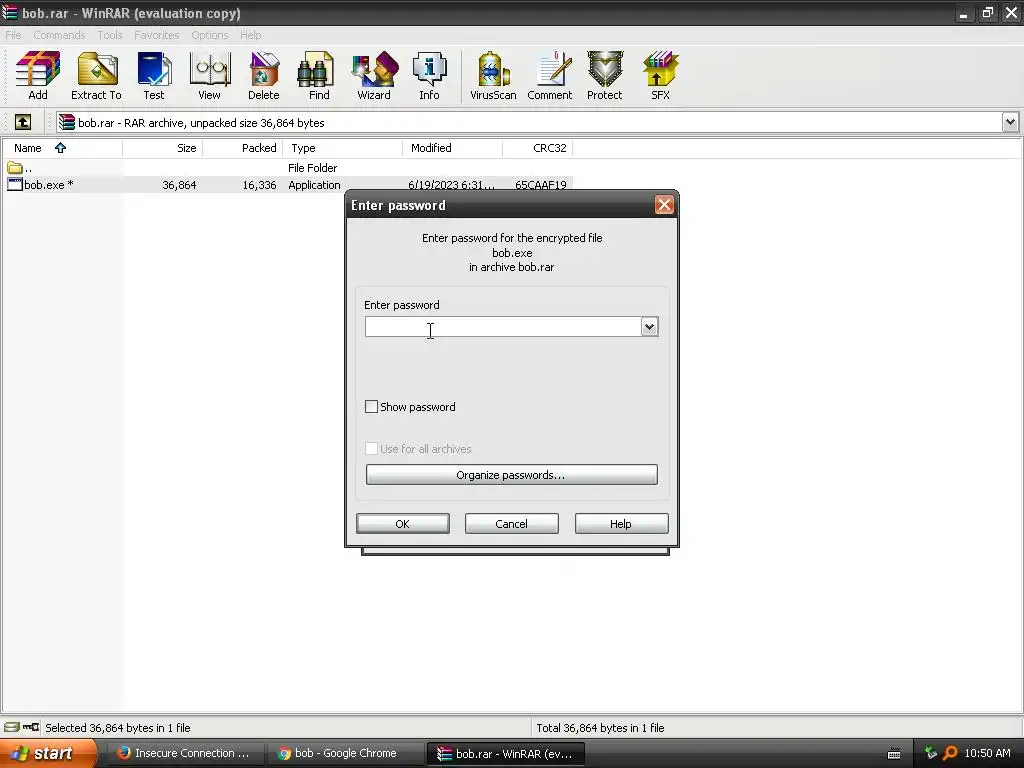Click the OK button
The width and height of the screenshot is (1024, 768).
click(x=402, y=524)
